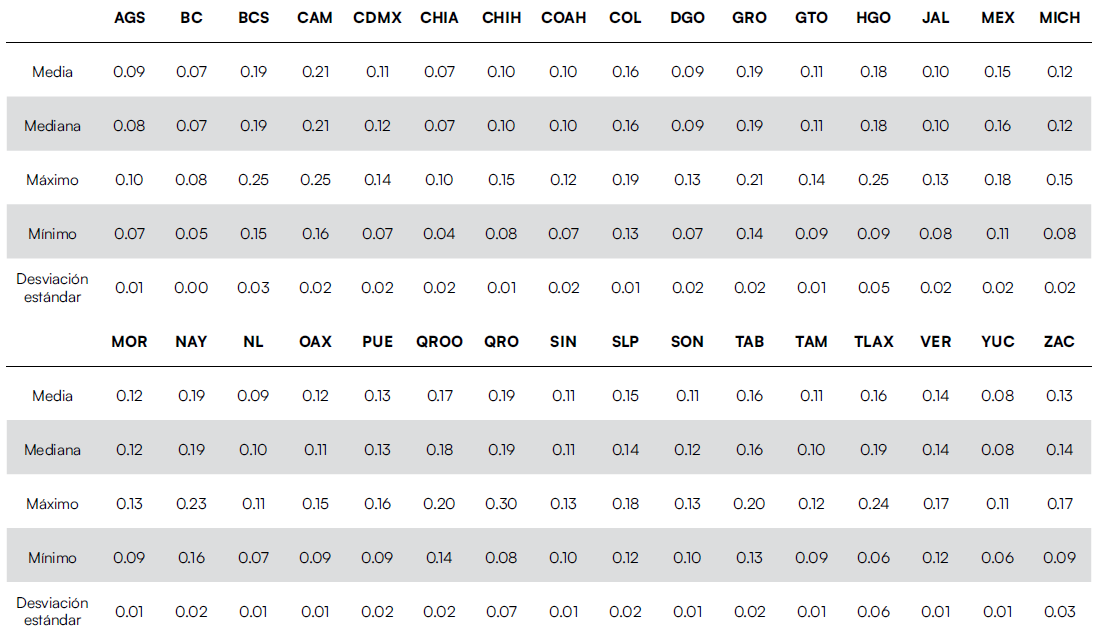The image size is (1097, 632).
Task: Click the Media value for JAL
Action: pos(935,72)
